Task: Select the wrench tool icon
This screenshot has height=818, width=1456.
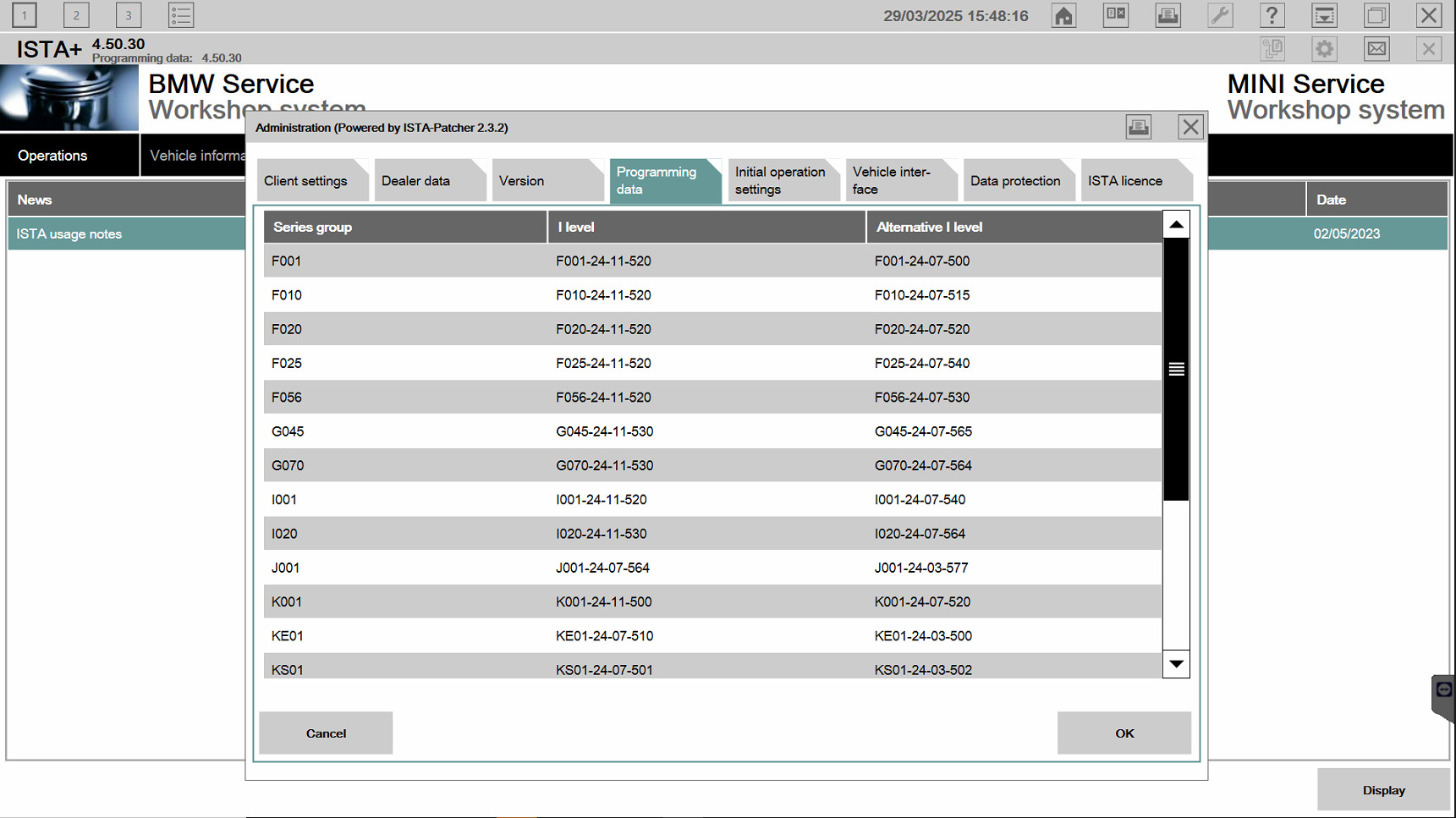Action: (x=1220, y=14)
